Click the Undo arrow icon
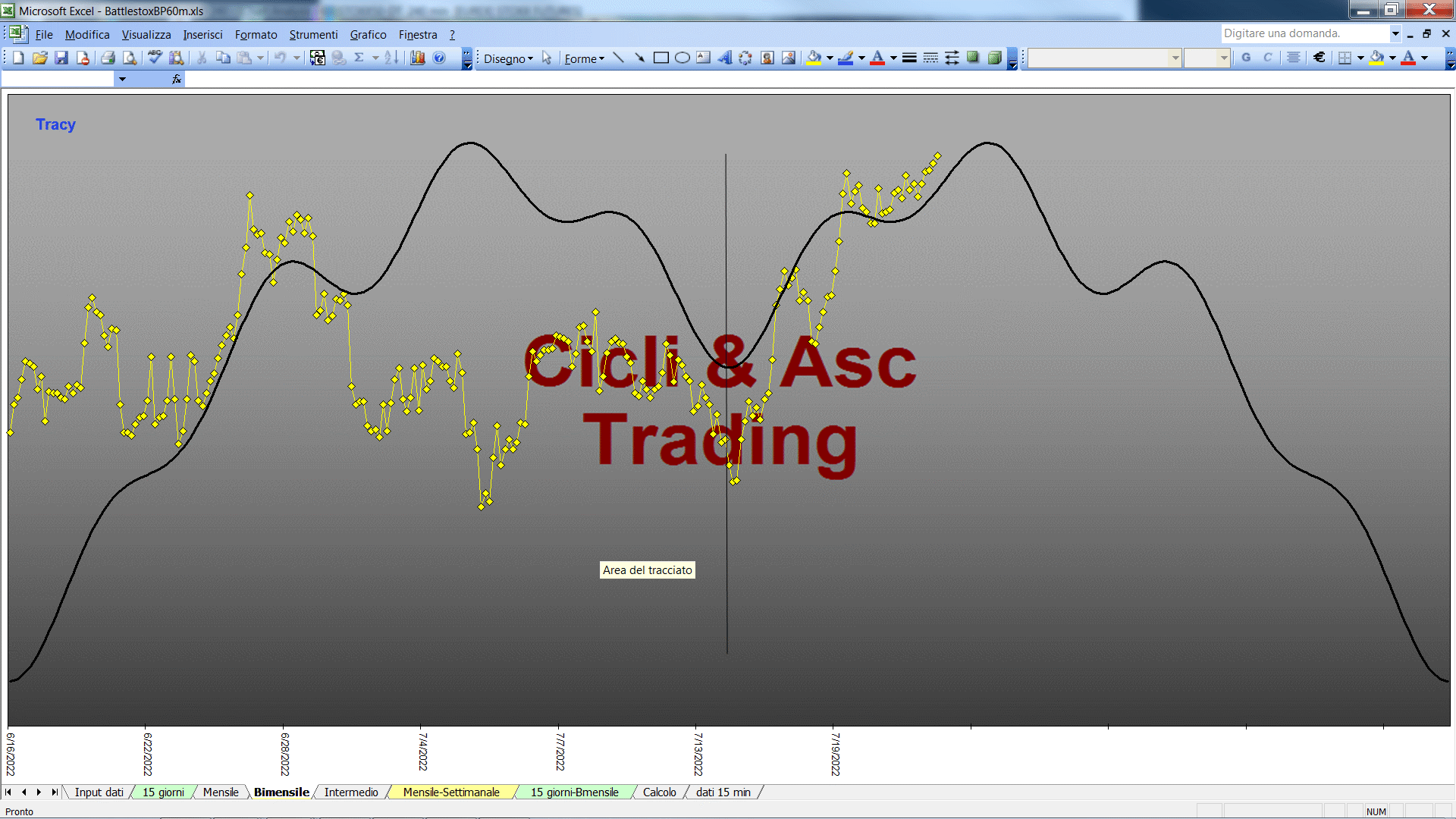The width and height of the screenshot is (1456, 819). tap(280, 58)
